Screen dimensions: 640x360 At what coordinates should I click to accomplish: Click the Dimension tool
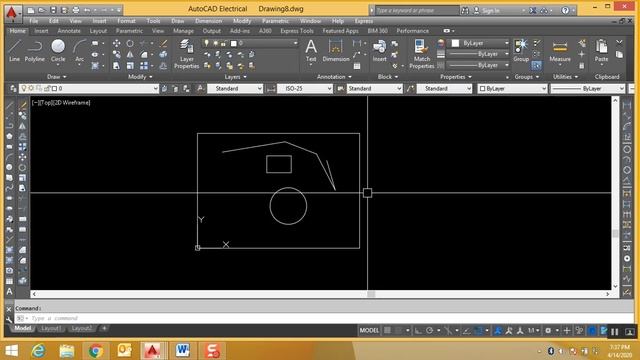click(x=336, y=51)
